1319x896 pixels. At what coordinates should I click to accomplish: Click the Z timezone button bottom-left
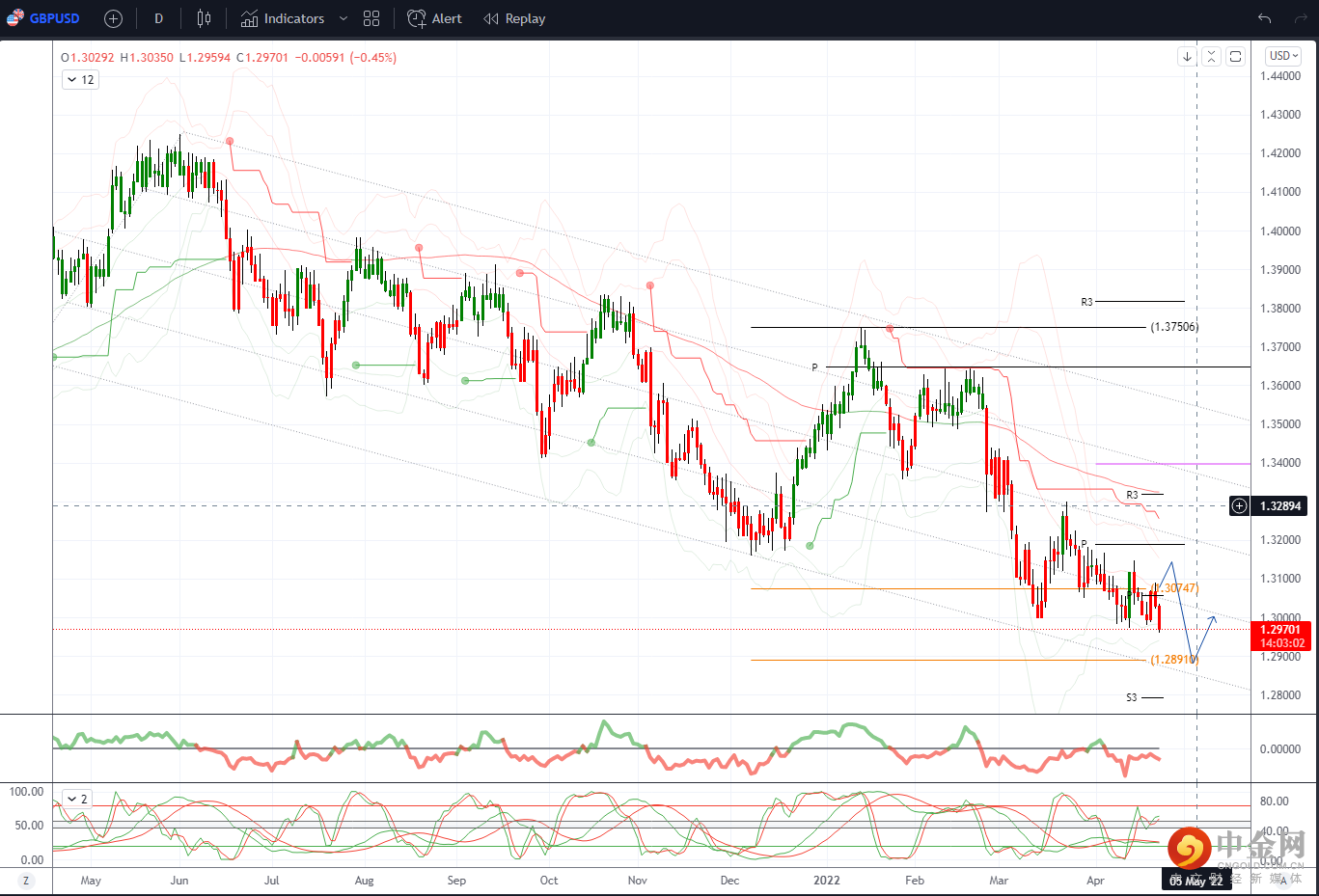click(x=26, y=881)
